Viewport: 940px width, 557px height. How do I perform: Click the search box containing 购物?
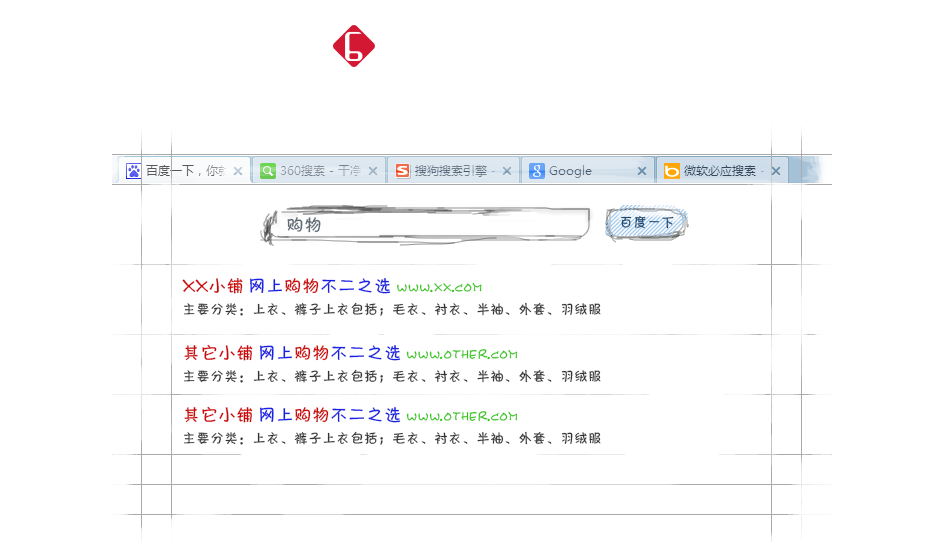[x=427, y=225]
